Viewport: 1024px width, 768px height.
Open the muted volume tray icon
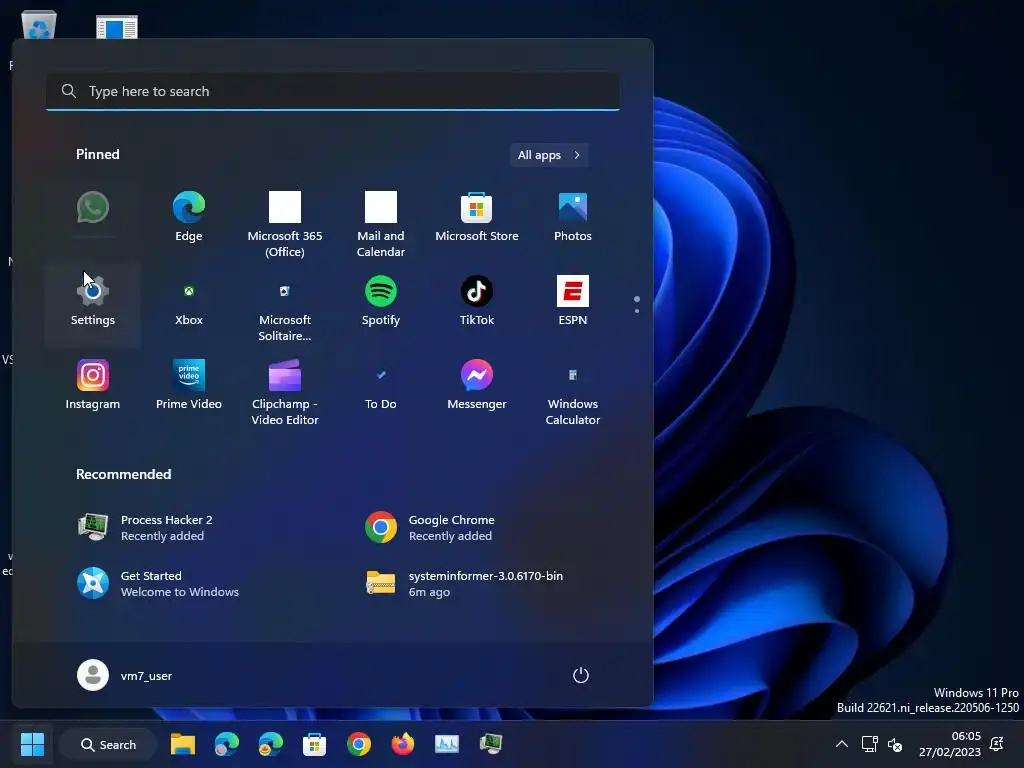coord(895,744)
